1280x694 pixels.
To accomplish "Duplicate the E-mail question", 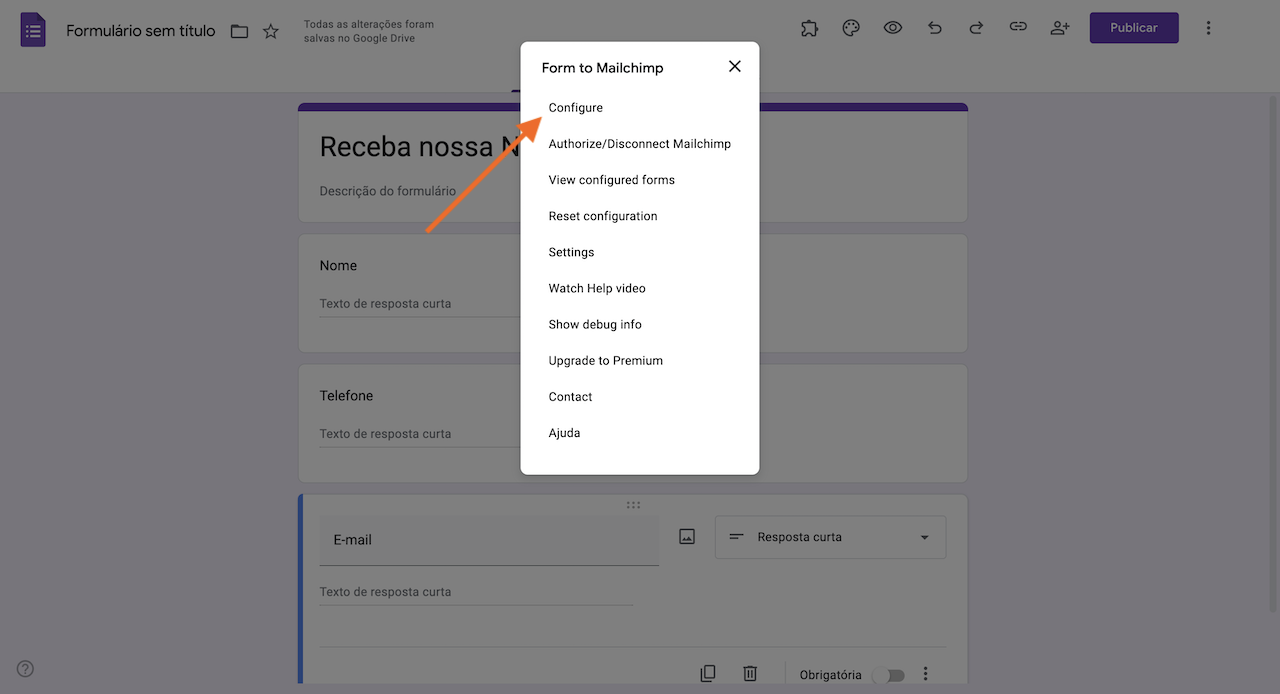I will click(x=708, y=674).
